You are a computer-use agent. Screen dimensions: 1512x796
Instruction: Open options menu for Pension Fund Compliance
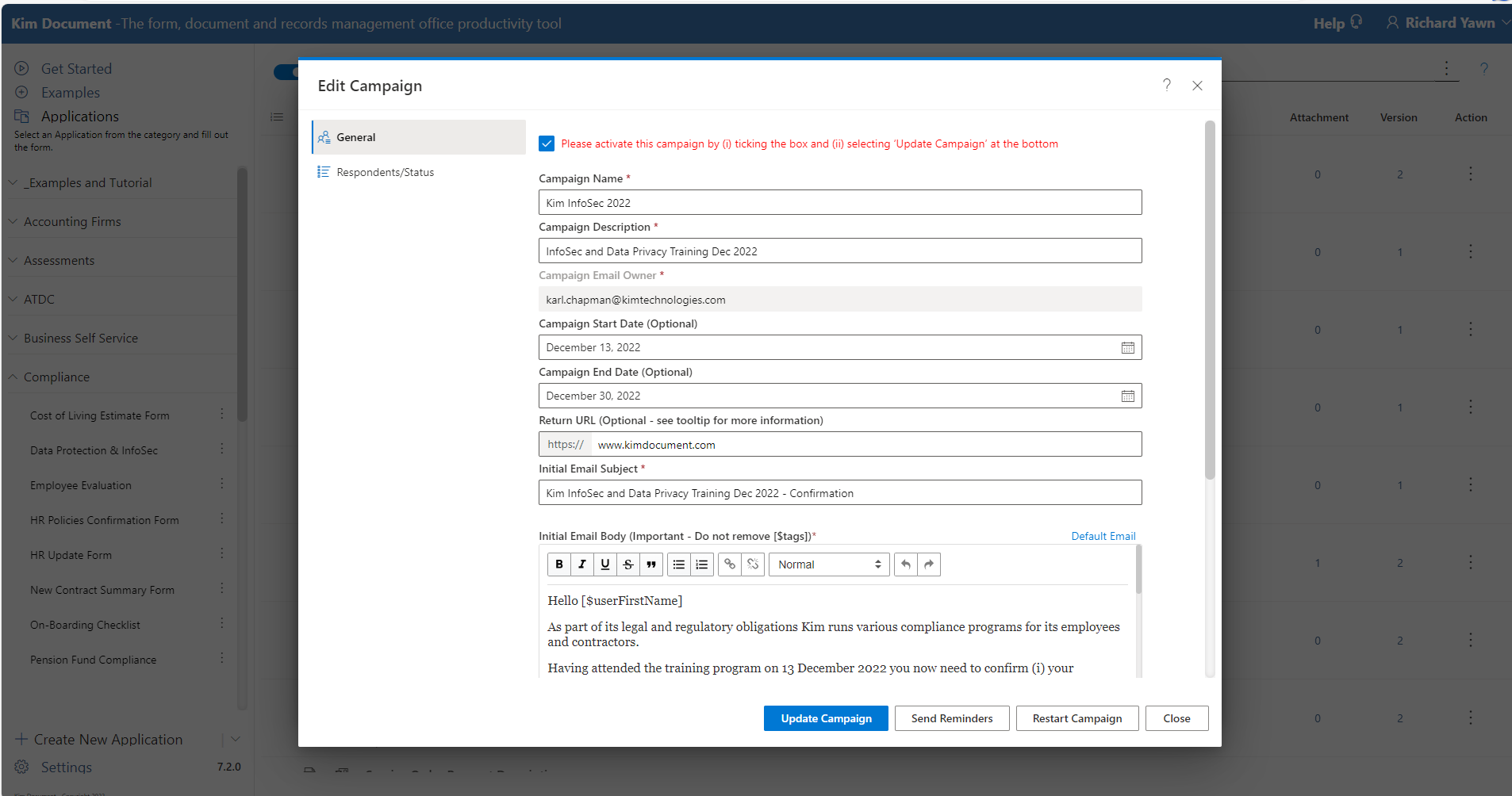click(222, 659)
